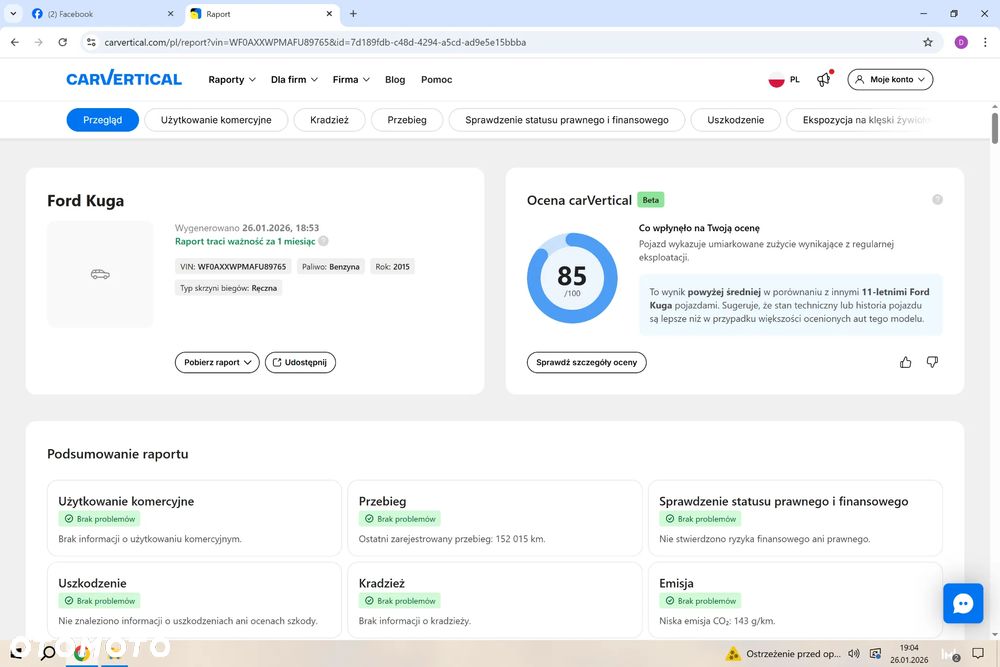The width and height of the screenshot is (1000, 667).
Task: Click the Polish flag language icon
Action: tap(776, 80)
